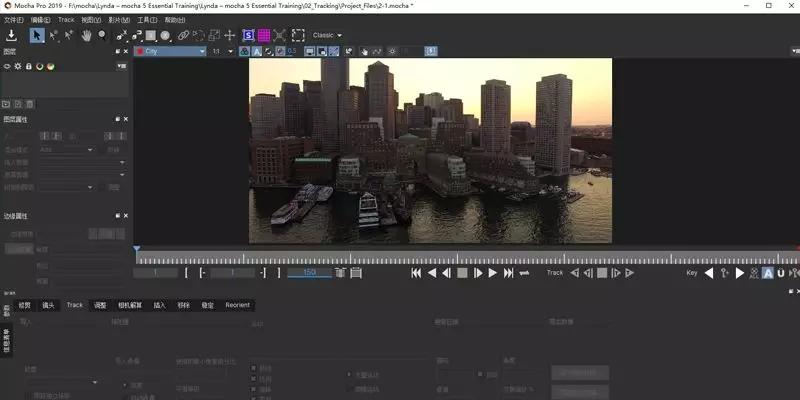
Task: Open the 1:1 zoom level dropdown
Action: tap(222, 51)
